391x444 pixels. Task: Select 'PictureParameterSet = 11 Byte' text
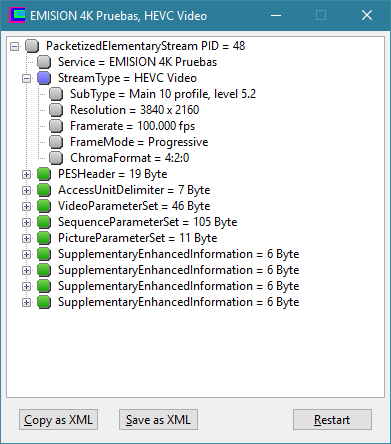[x=138, y=238]
